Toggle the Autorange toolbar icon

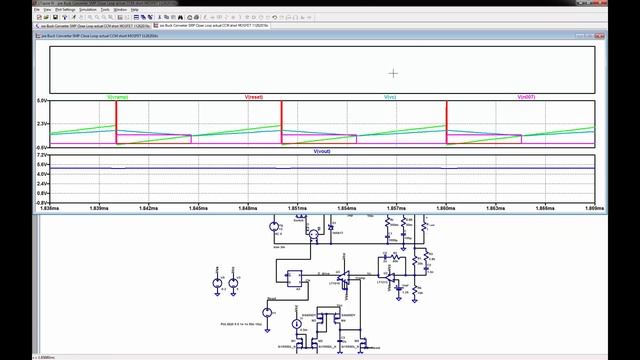120,17
